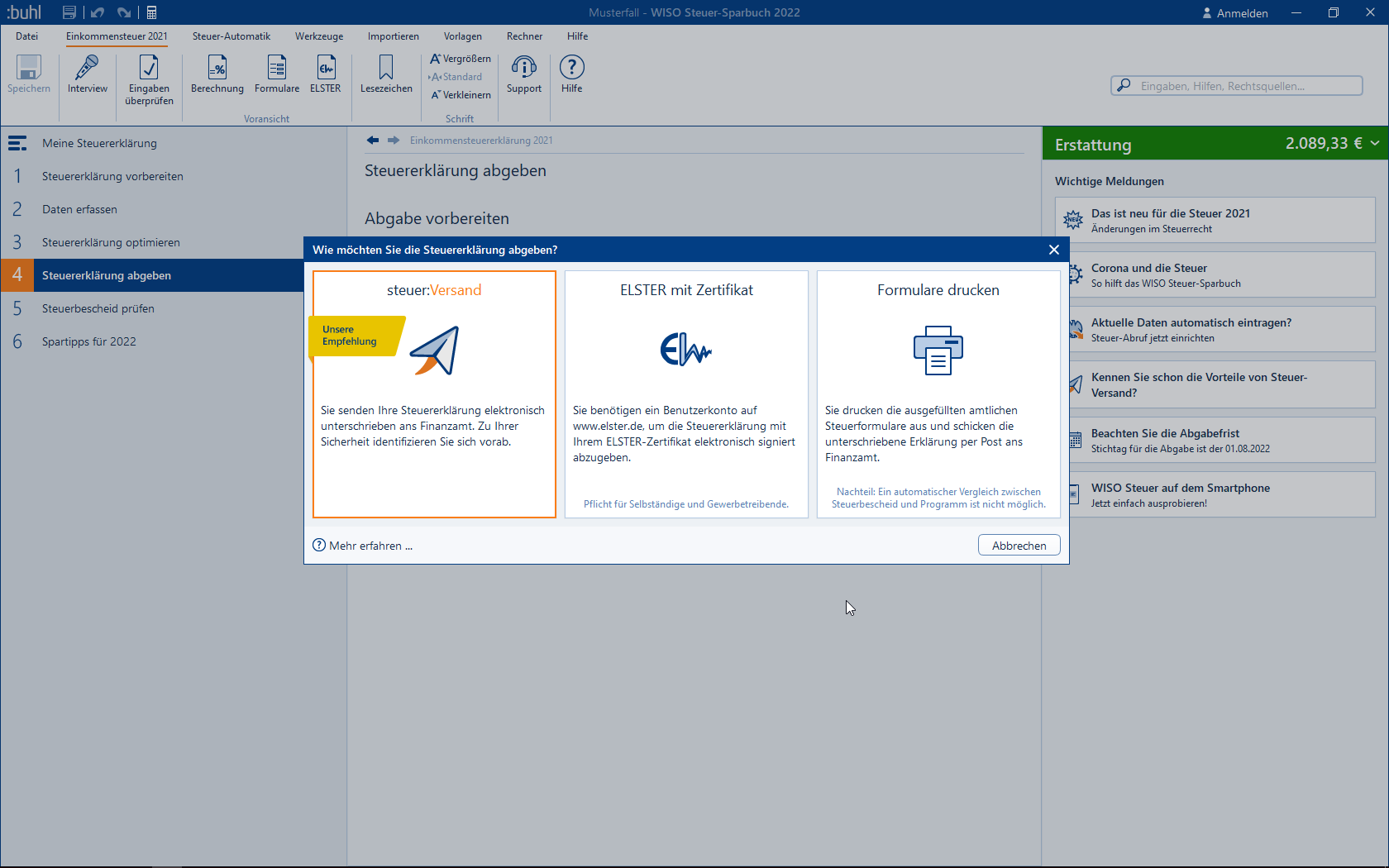Open Eingaben überprüfen check tool
The image size is (1389, 868).
149,69
